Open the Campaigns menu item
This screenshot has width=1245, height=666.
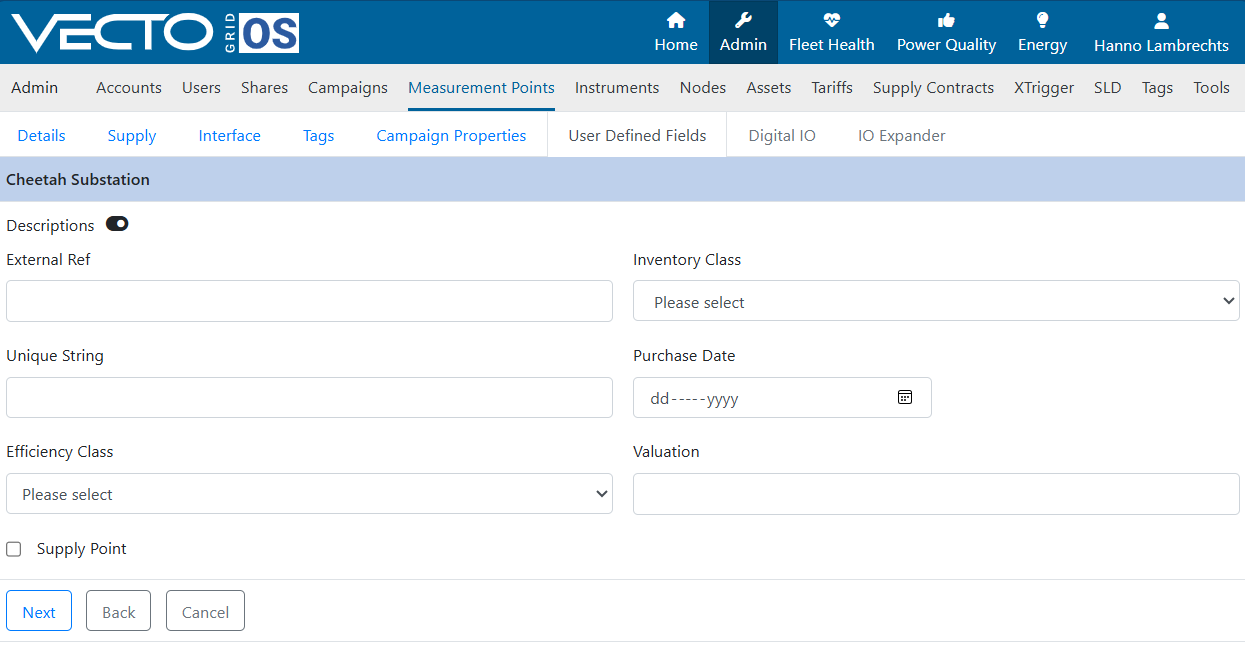pos(348,88)
